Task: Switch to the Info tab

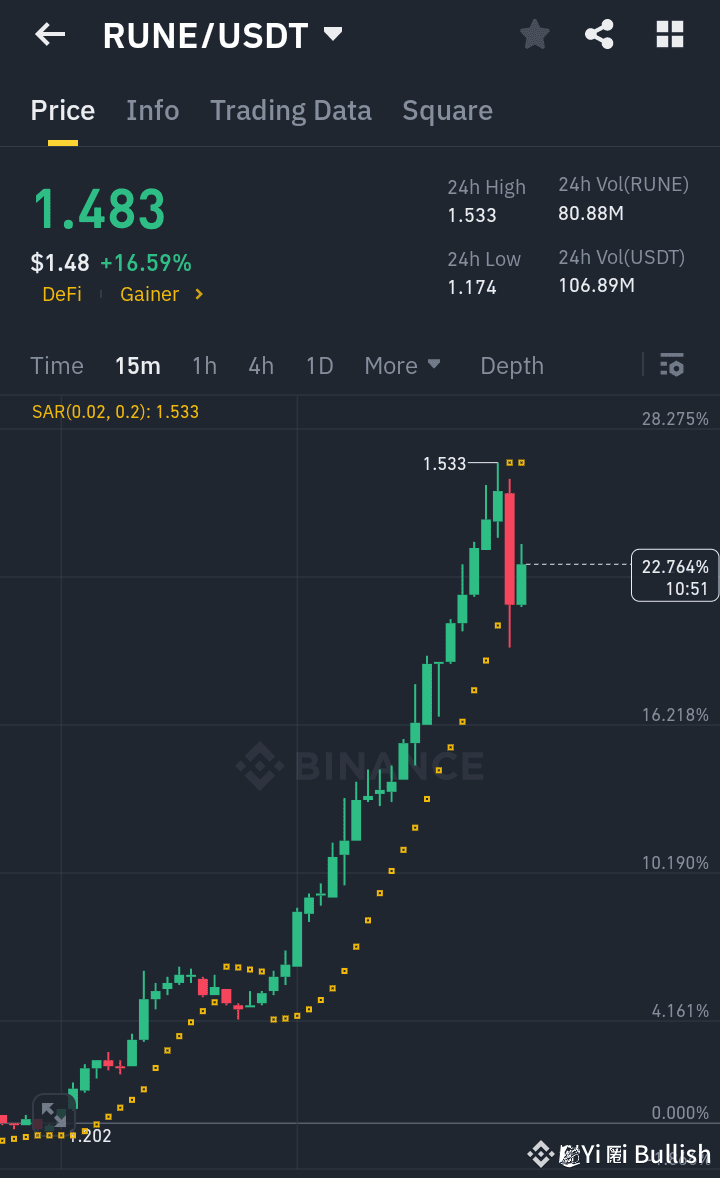Action: click(x=152, y=110)
